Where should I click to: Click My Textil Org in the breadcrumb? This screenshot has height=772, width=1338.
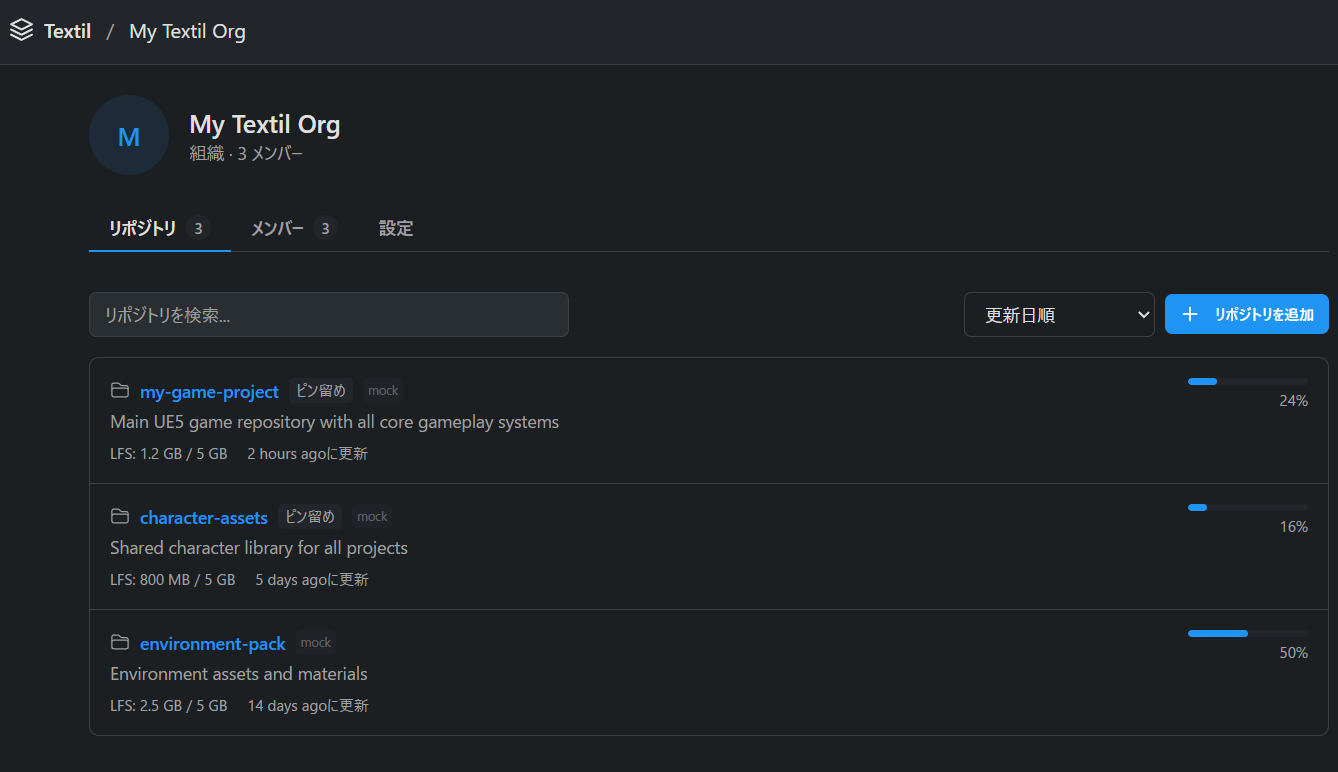coord(187,31)
